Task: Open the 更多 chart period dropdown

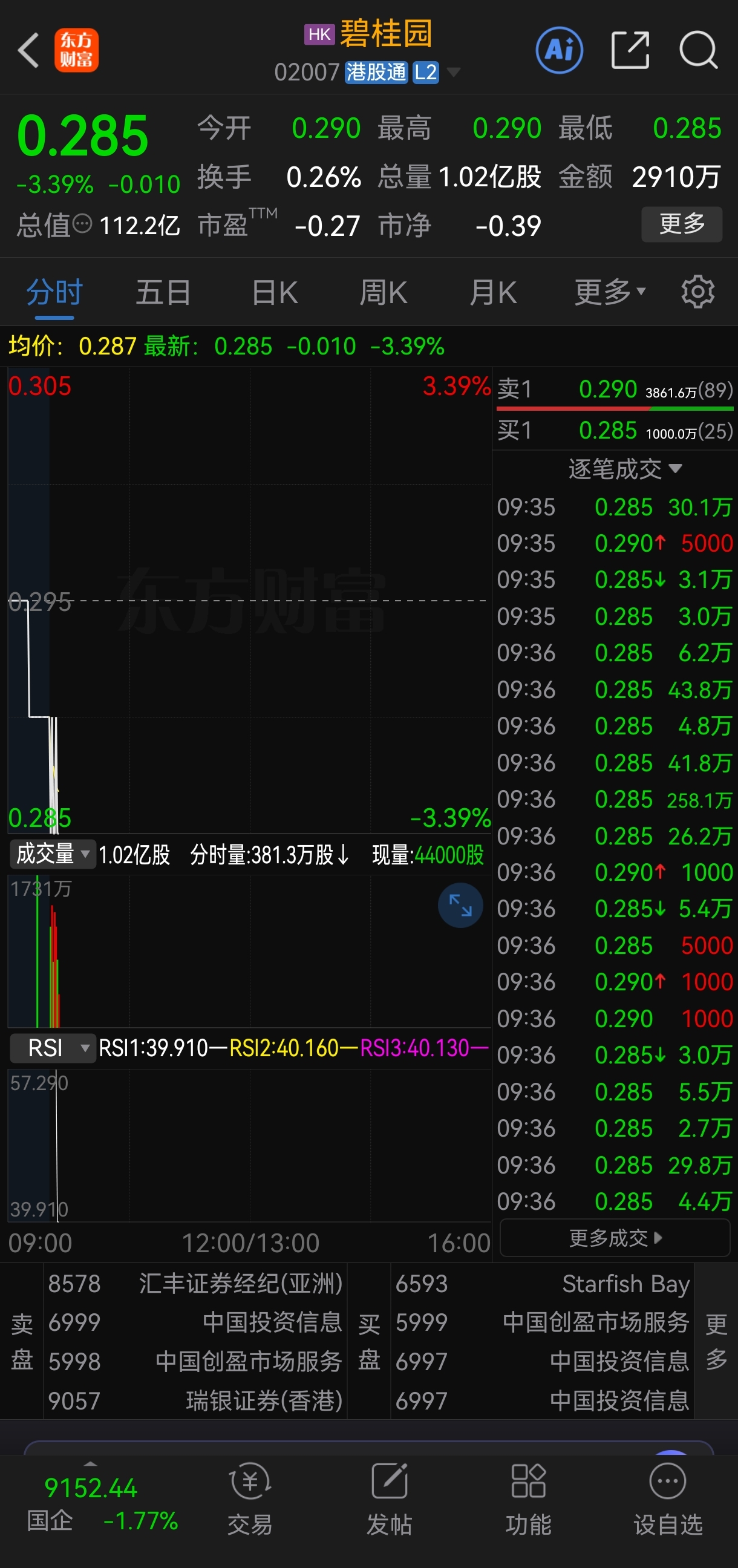Action: pos(610,292)
